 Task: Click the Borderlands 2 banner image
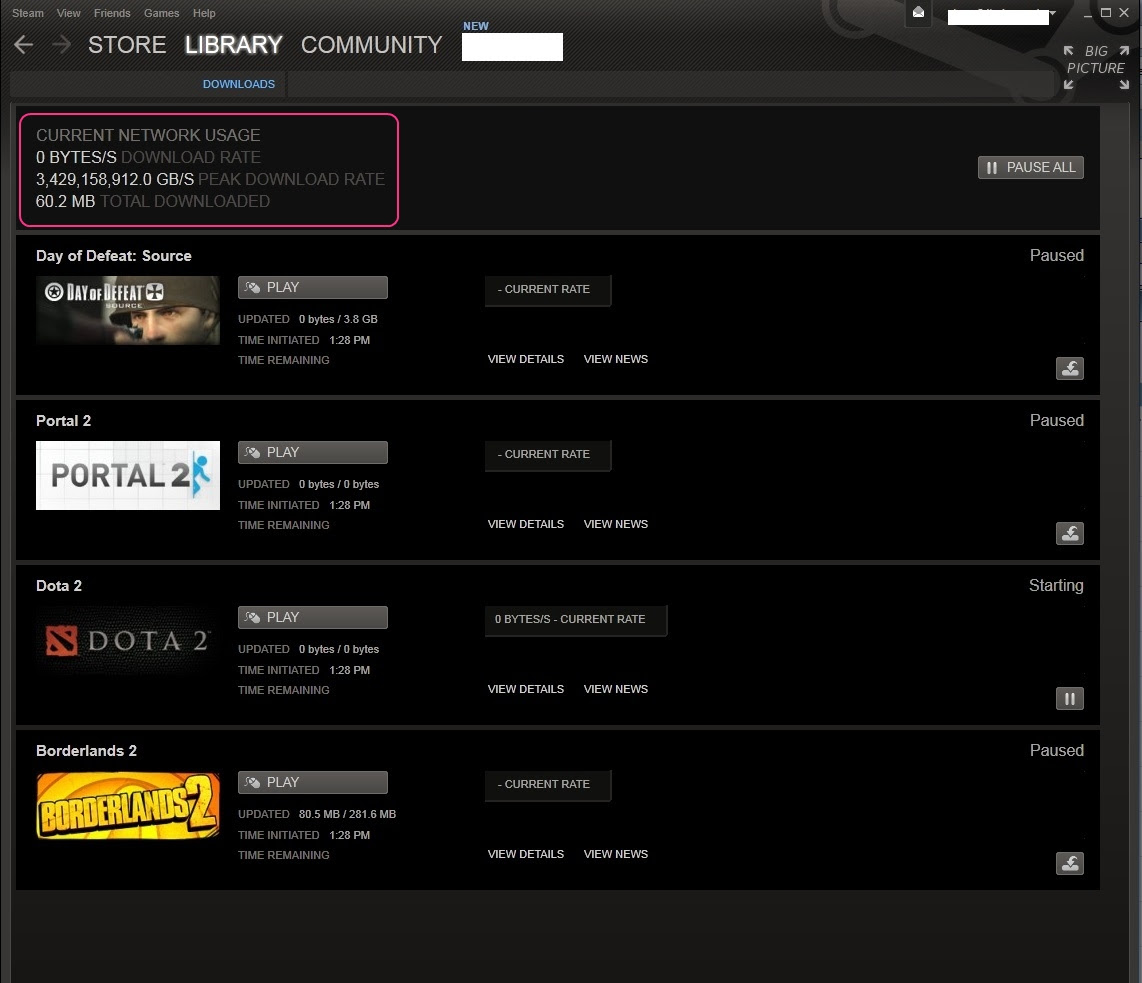(127, 805)
